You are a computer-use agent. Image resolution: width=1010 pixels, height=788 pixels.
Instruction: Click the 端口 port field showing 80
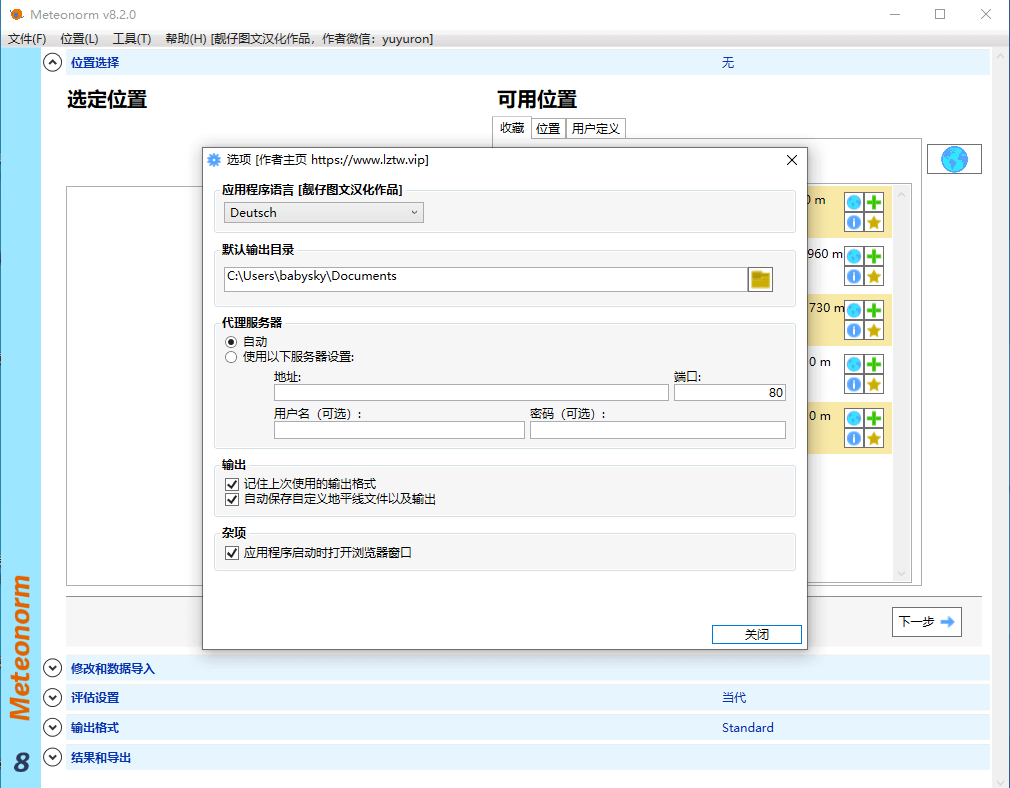[x=730, y=392]
